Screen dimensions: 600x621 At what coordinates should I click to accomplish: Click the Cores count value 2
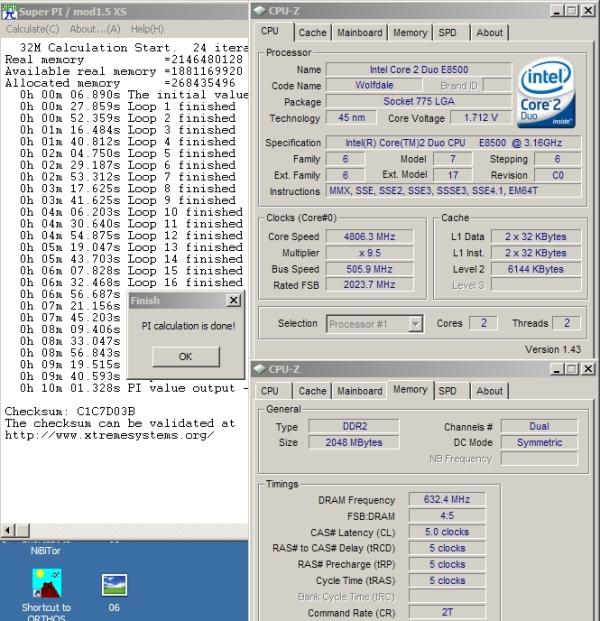pos(484,323)
